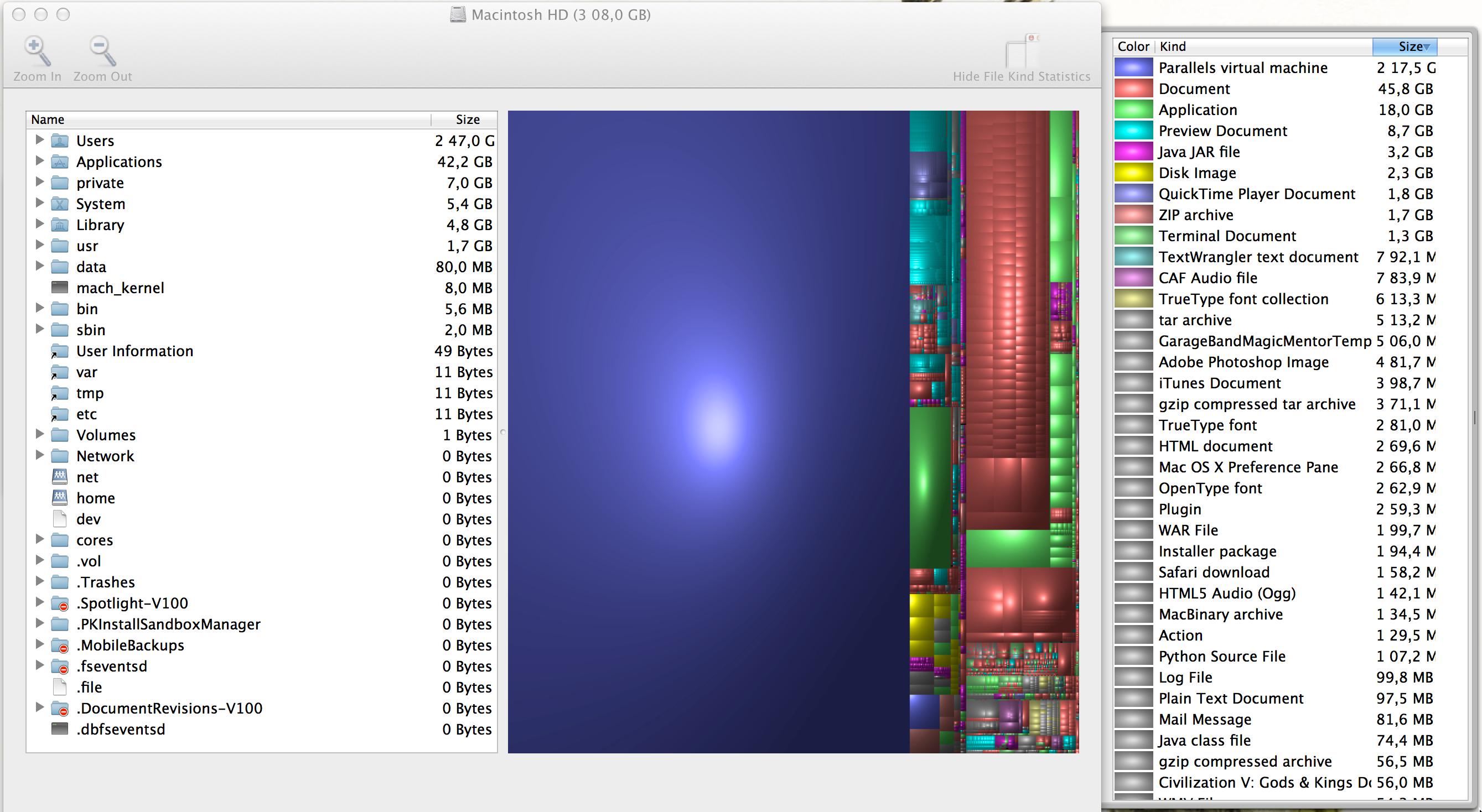Image resolution: width=1482 pixels, height=812 pixels.
Task: Sort file list by Name column
Action: [229, 119]
